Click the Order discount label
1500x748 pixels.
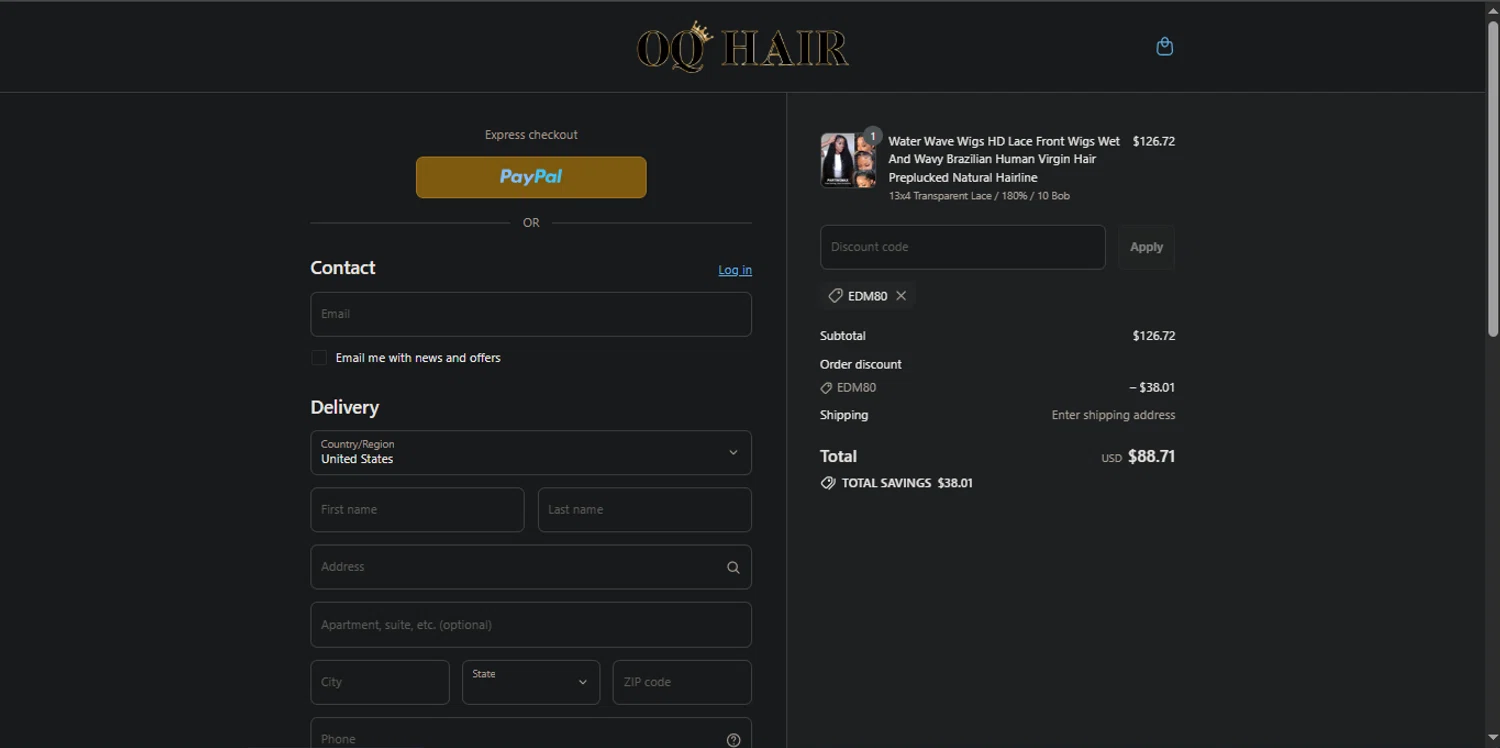click(861, 365)
